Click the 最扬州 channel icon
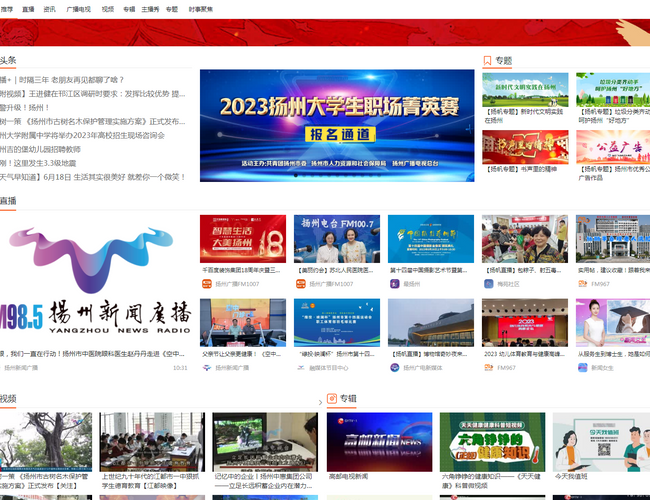650x500 pixels. pos(394,284)
